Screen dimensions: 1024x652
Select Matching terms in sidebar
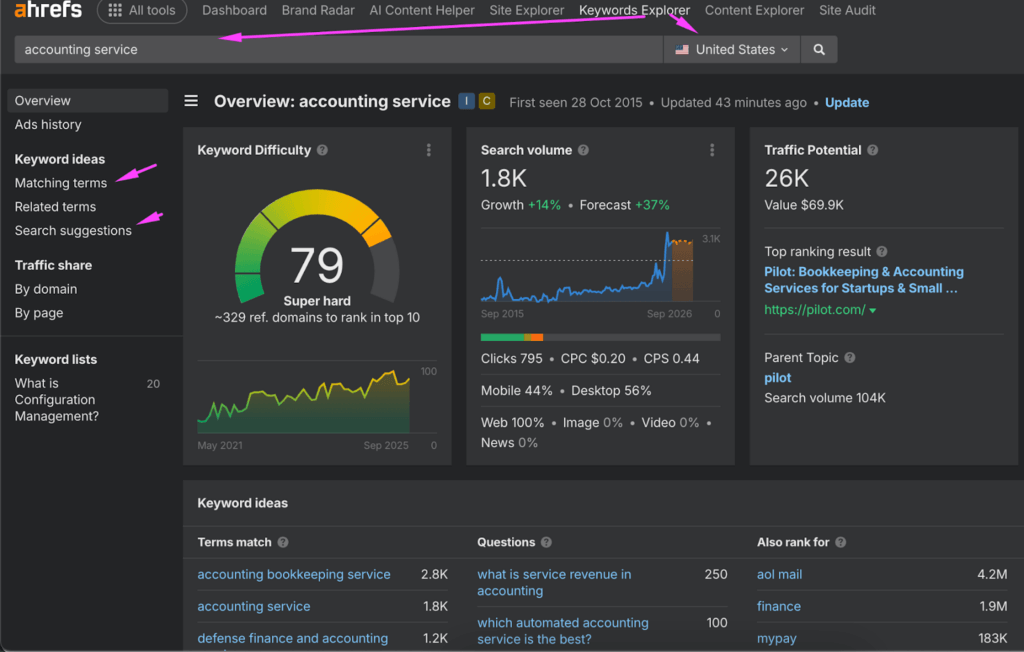pyautogui.click(x=61, y=183)
